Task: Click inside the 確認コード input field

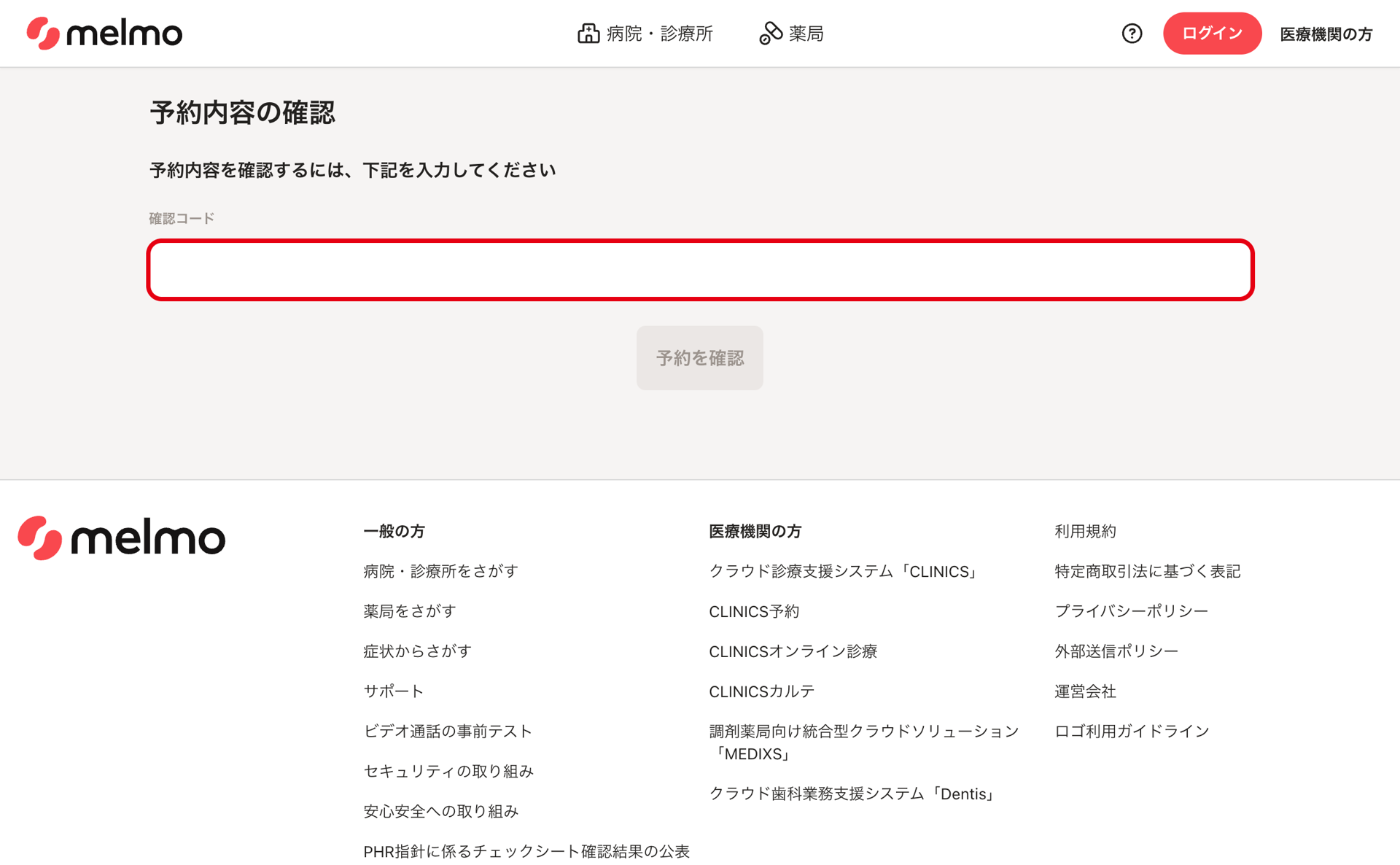Action: point(699,269)
